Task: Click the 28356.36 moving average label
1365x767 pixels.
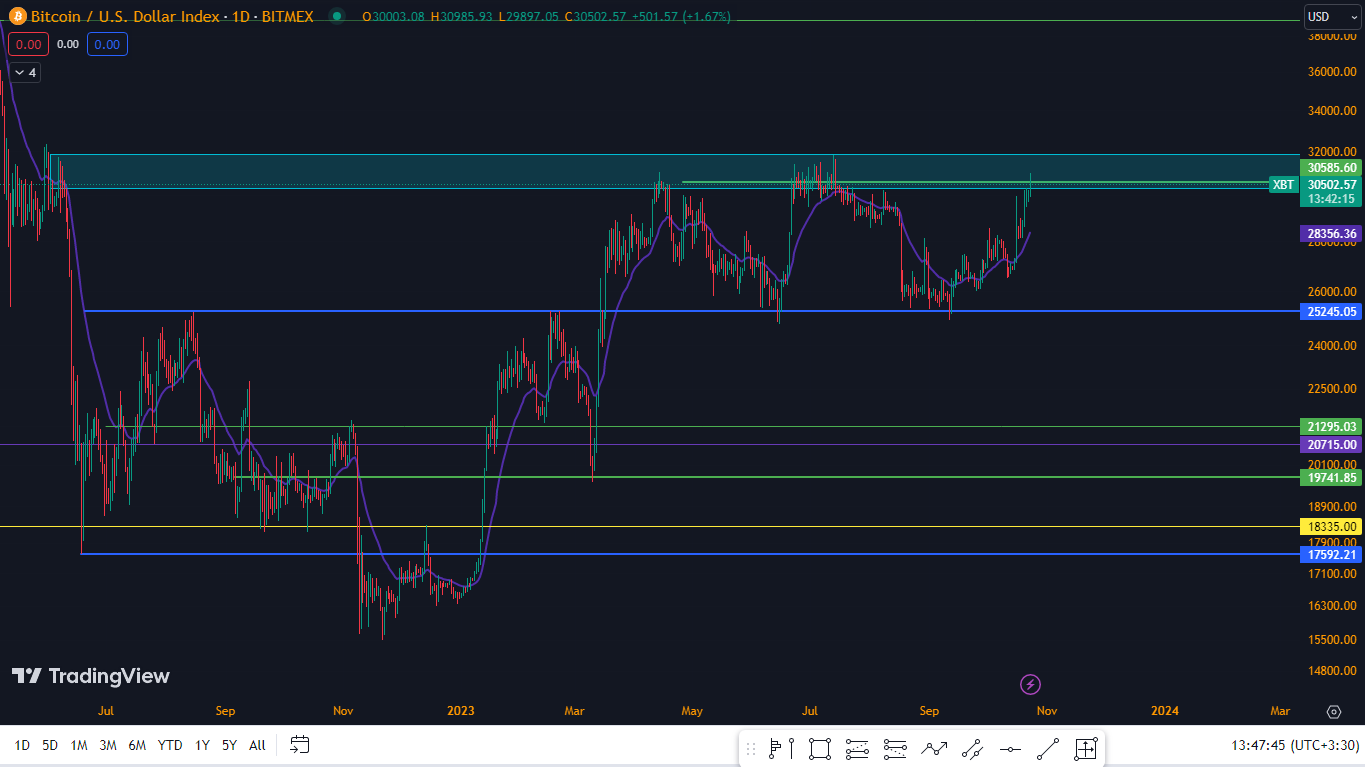Action: pos(1331,234)
